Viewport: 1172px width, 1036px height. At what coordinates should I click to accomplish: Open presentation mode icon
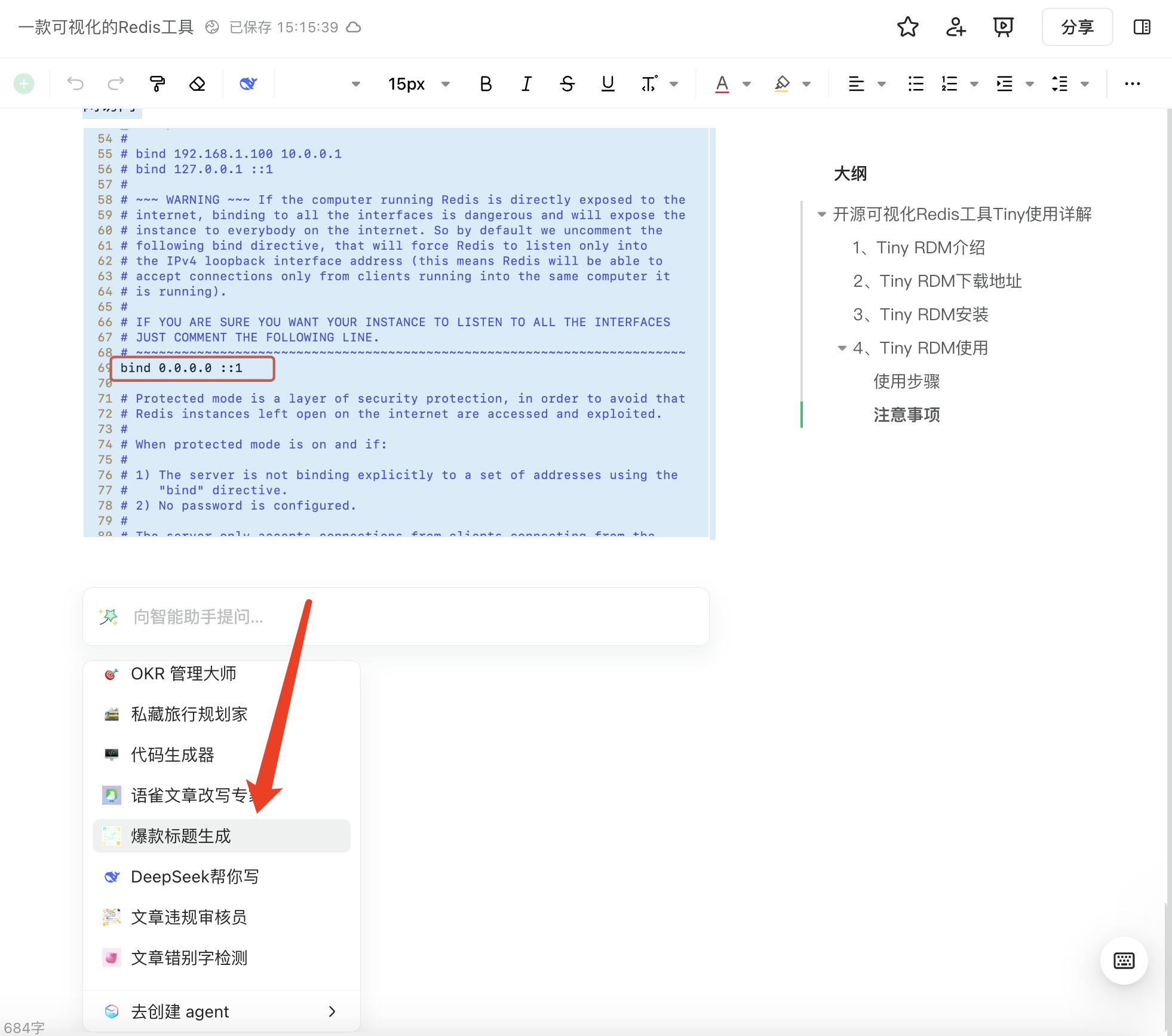[1003, 27]
